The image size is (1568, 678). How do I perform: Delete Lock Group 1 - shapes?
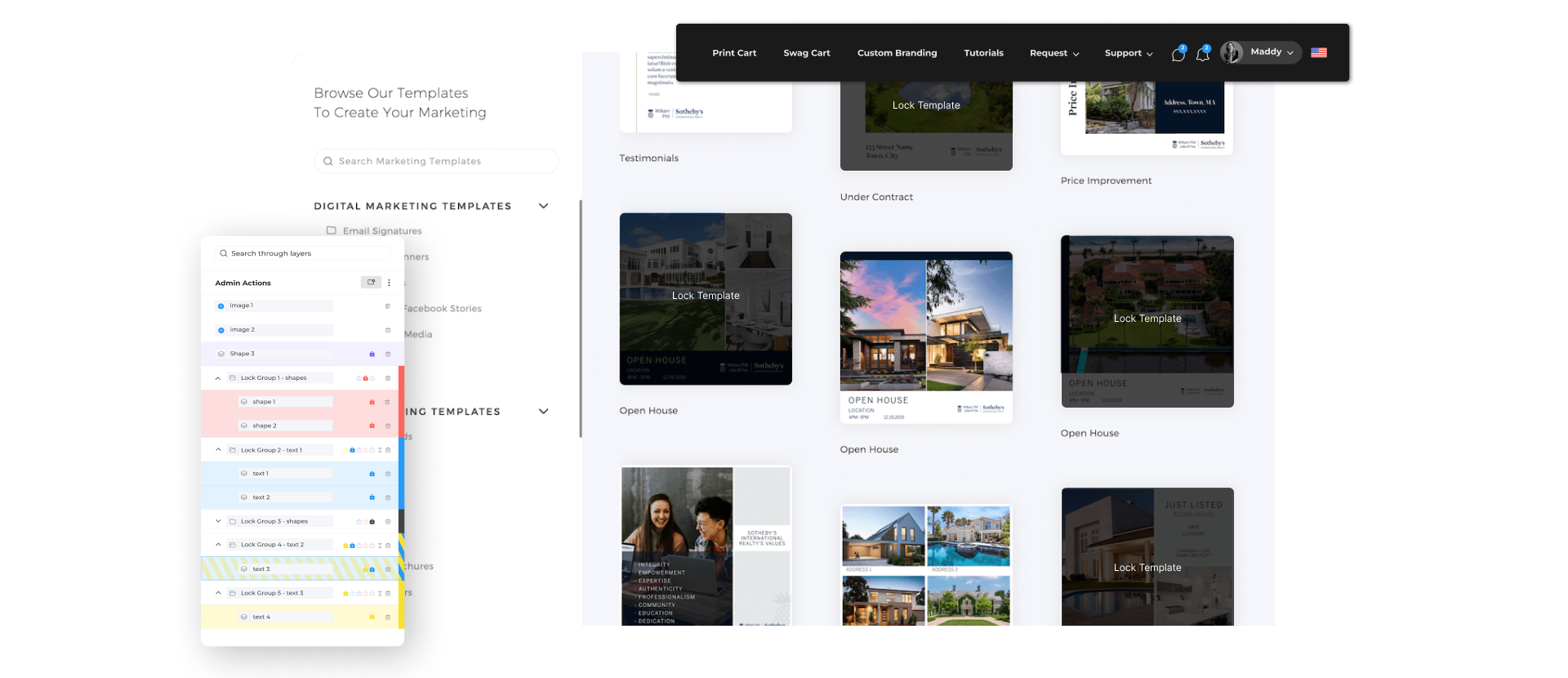388,378
